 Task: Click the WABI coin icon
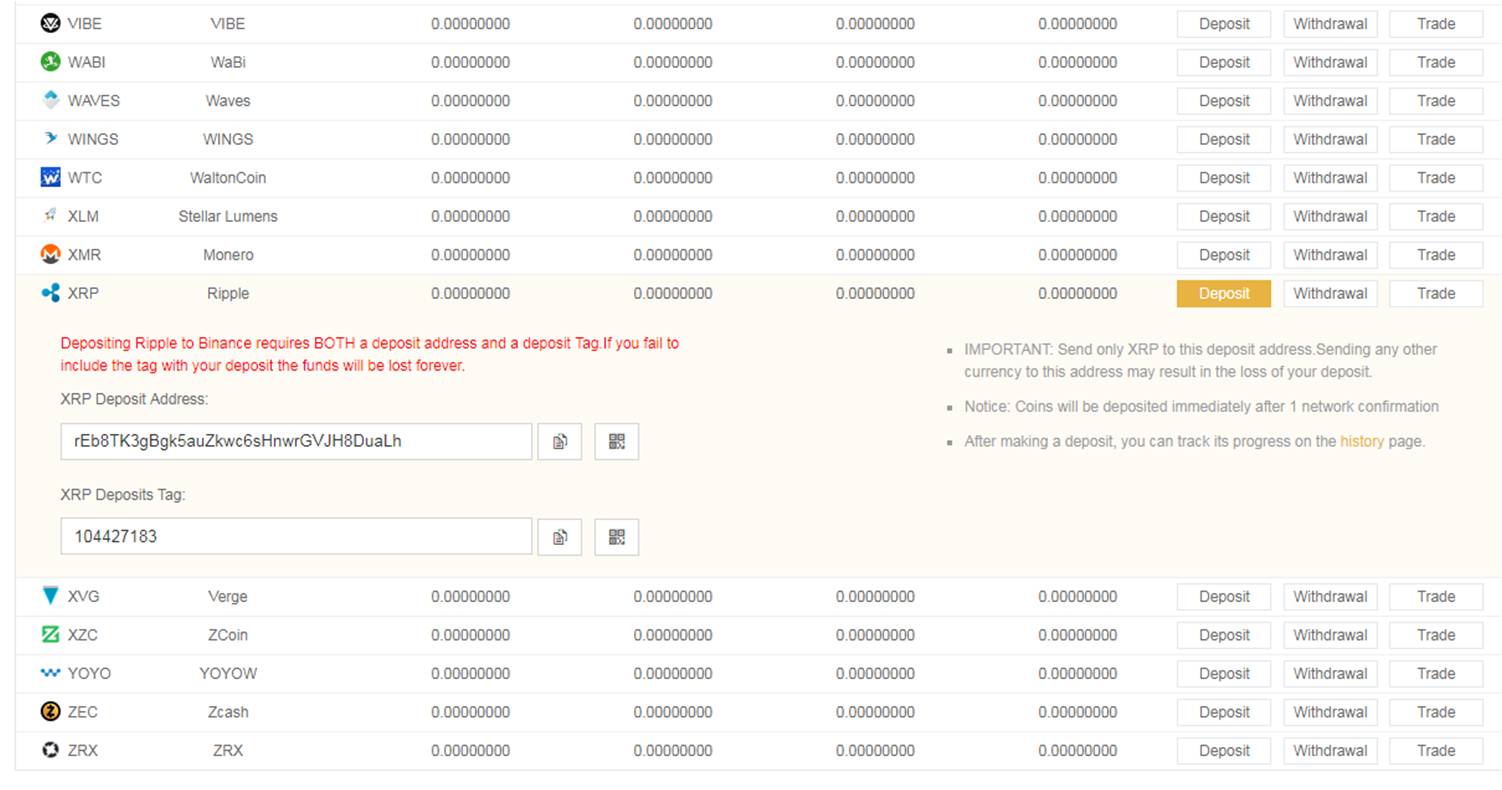tap(50, 62)
